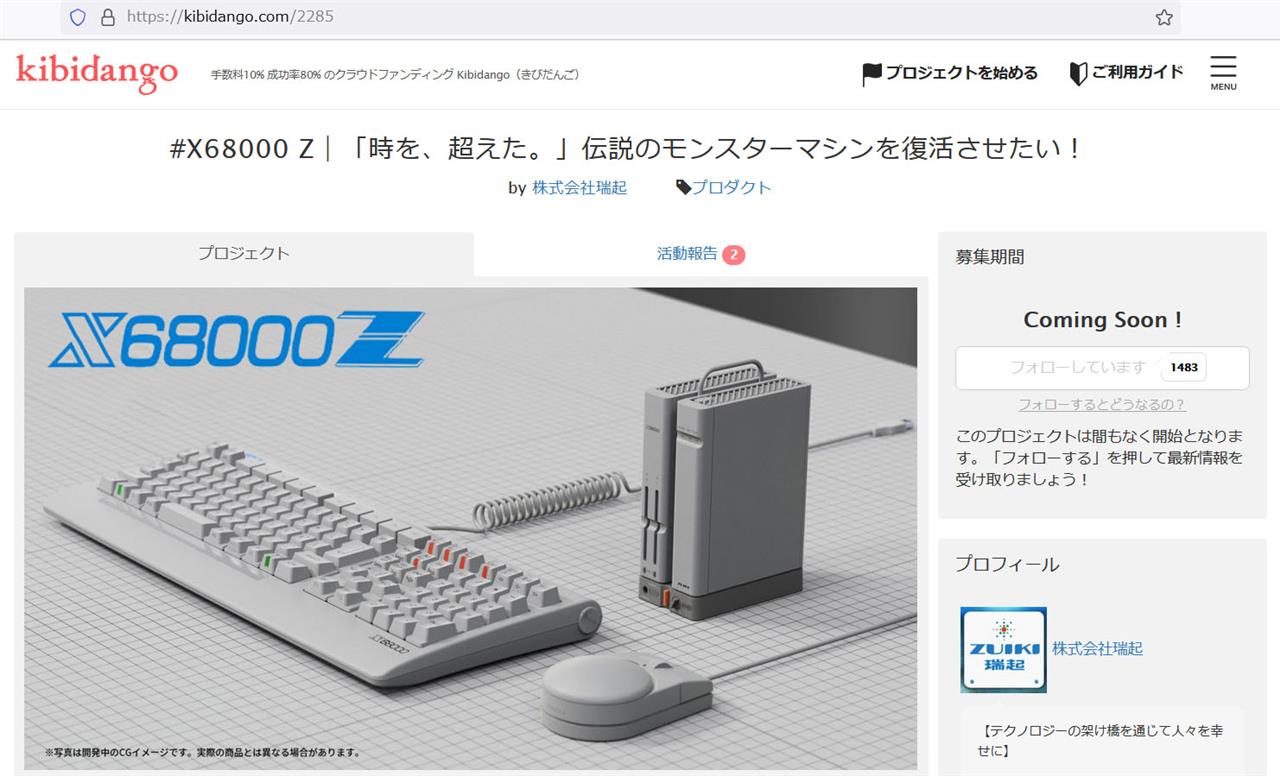Open the フォローするとどうなるの？ link
Screen dimensions: 1280x776
click(x=1102, y=405)
